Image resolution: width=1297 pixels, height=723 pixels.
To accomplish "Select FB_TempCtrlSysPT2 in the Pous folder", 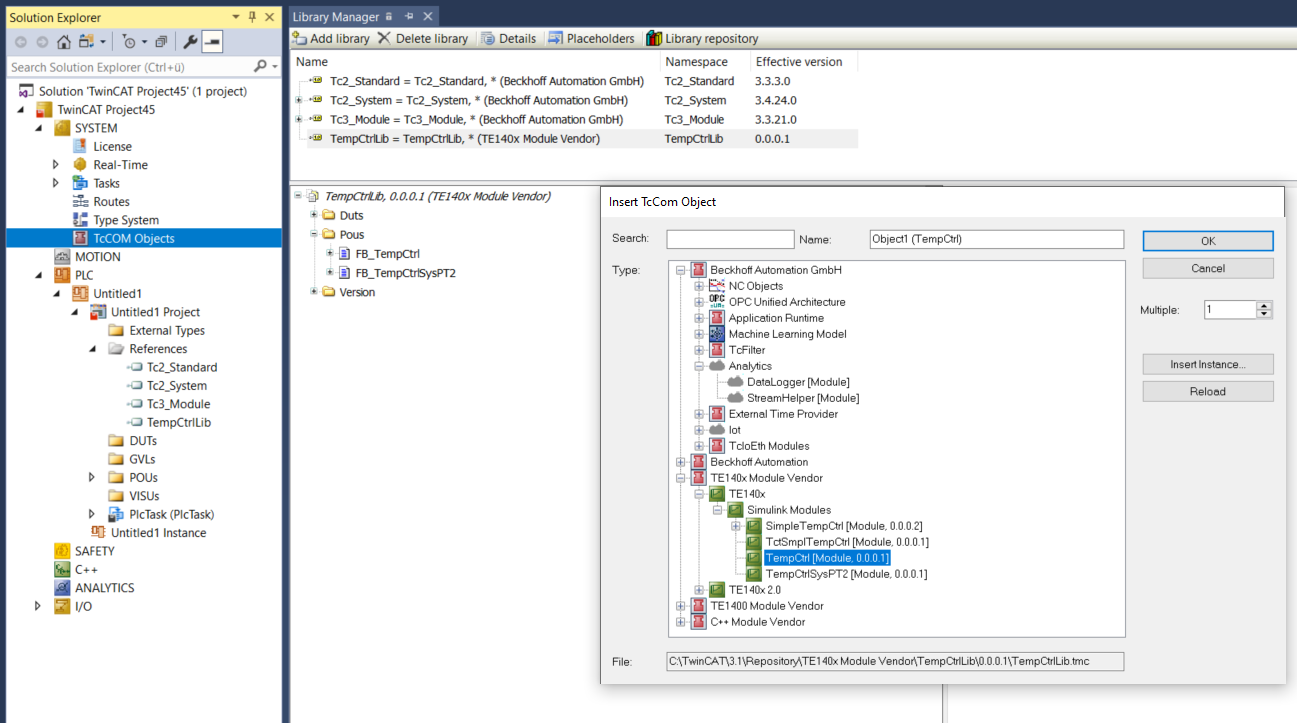I will (405, 273).
